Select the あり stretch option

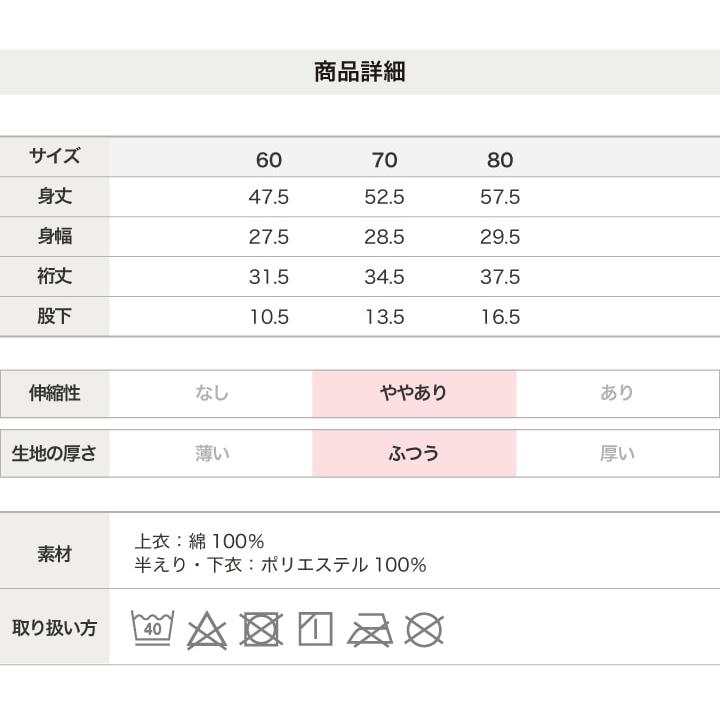coord(617,393)
